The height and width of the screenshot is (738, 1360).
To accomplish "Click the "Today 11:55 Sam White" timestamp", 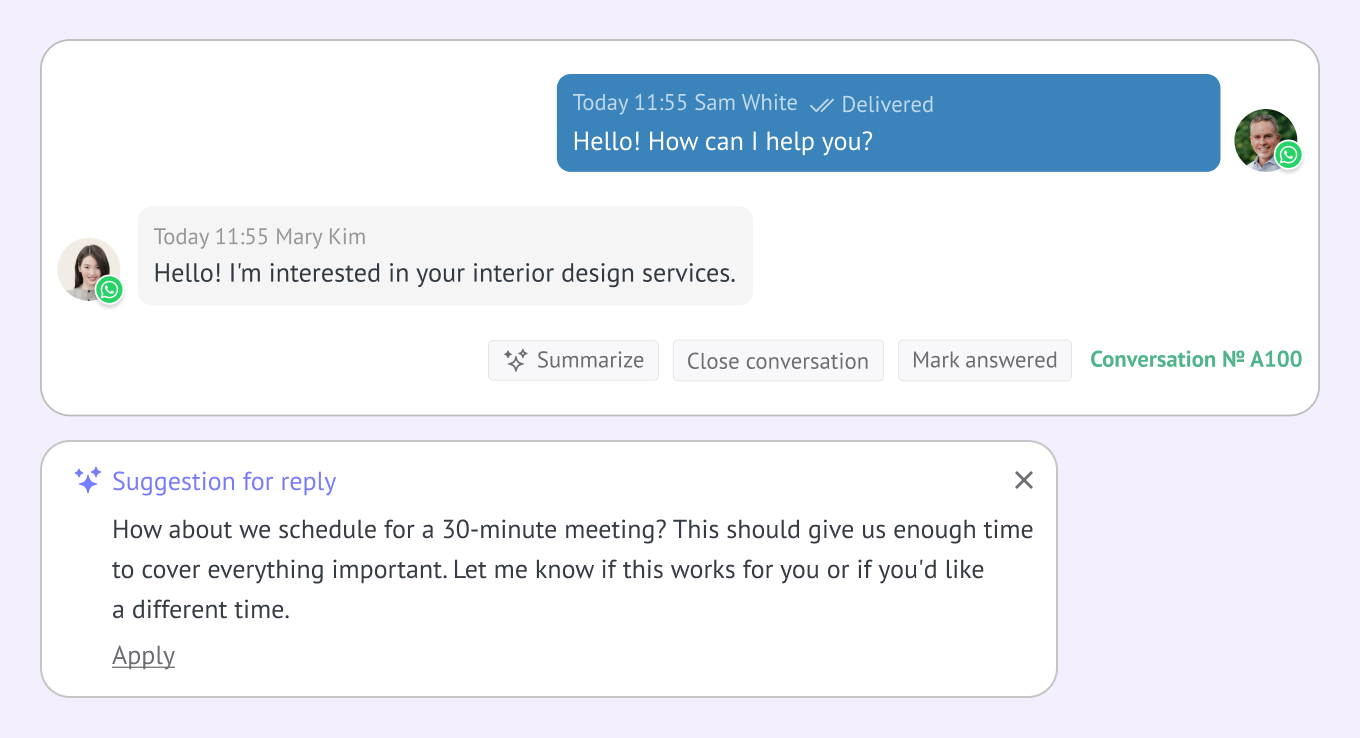I will coord(685,103).
